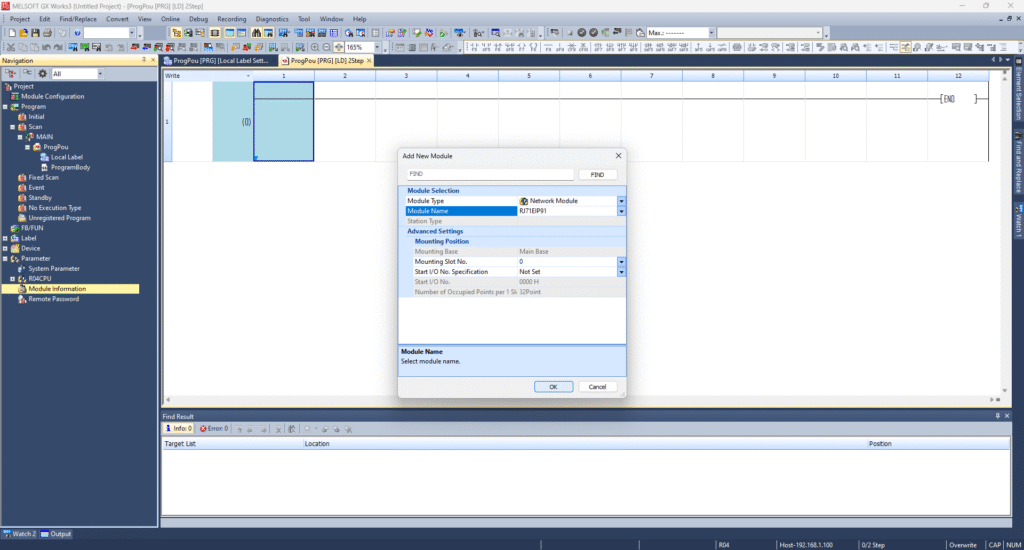This screenshot has height=550, width=1024.
Task: Select the Fixed Scan tree item
Action: 43,178
